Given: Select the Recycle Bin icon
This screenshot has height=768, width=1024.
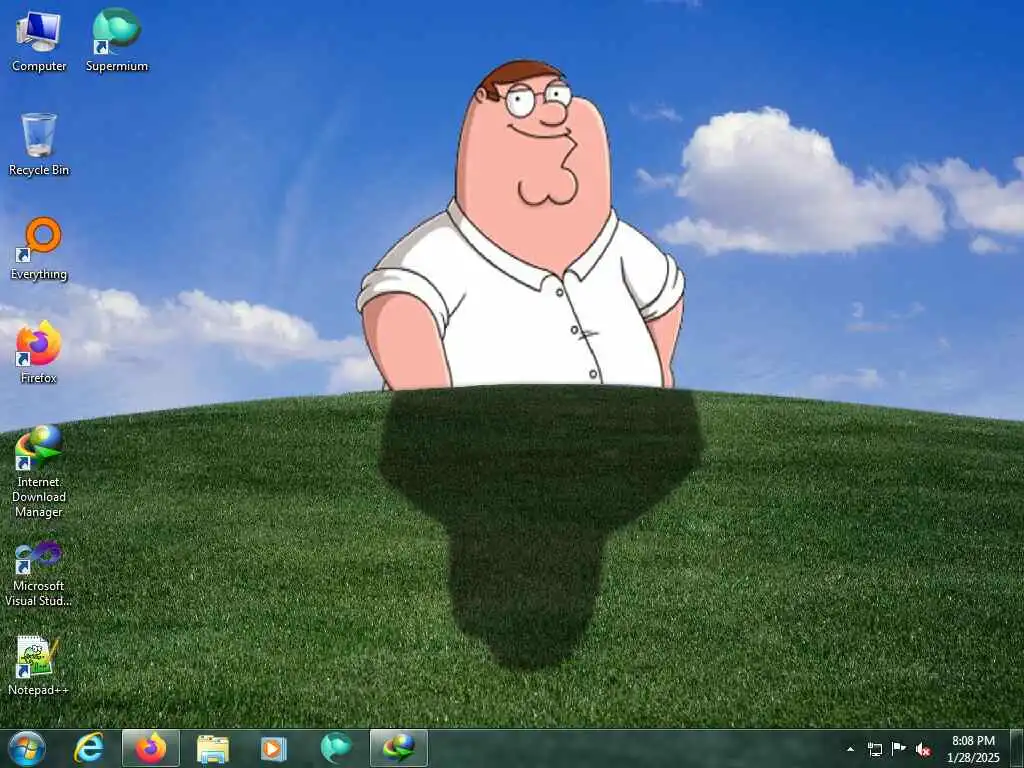Looking at the screenshot, I should pyautogui.click(x=39, y=144).
